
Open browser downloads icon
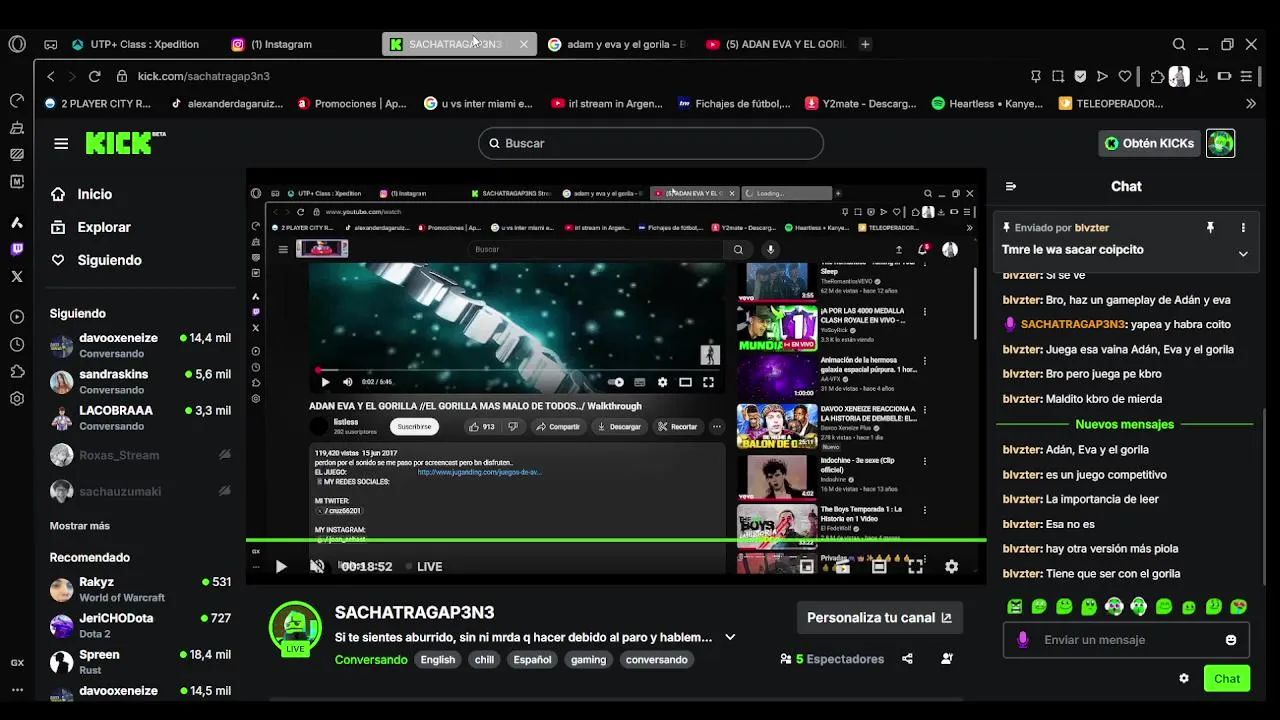click(x=1201, y=76)
